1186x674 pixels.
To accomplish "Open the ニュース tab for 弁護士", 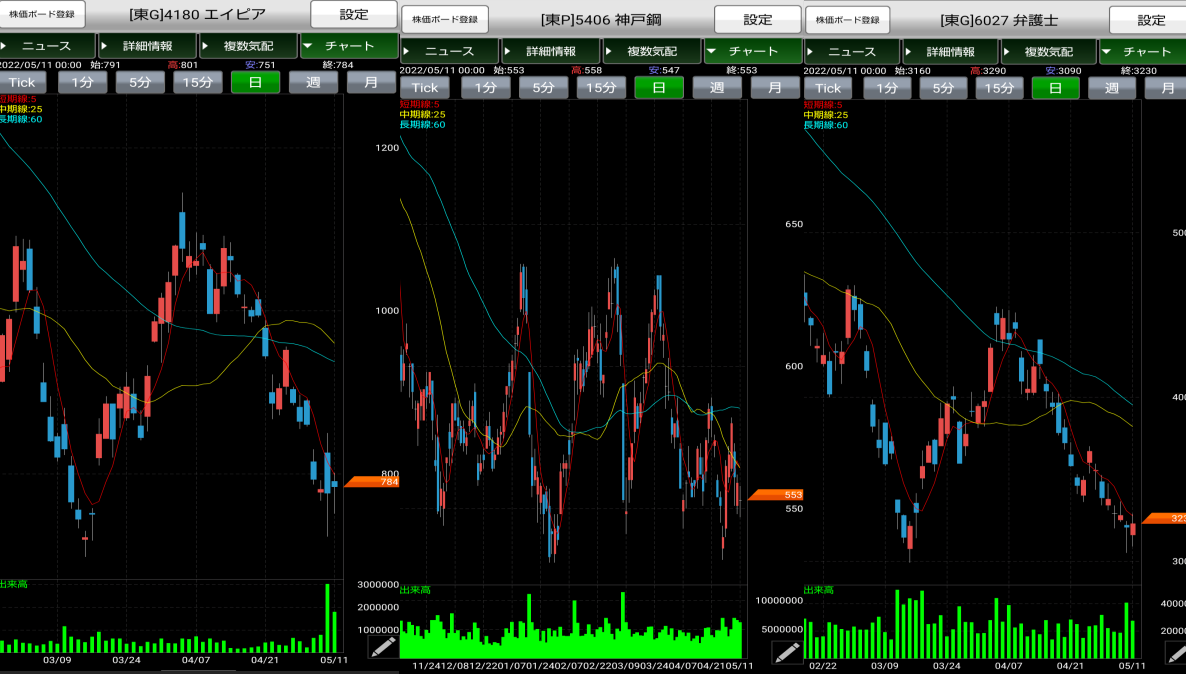I will 852,52.
